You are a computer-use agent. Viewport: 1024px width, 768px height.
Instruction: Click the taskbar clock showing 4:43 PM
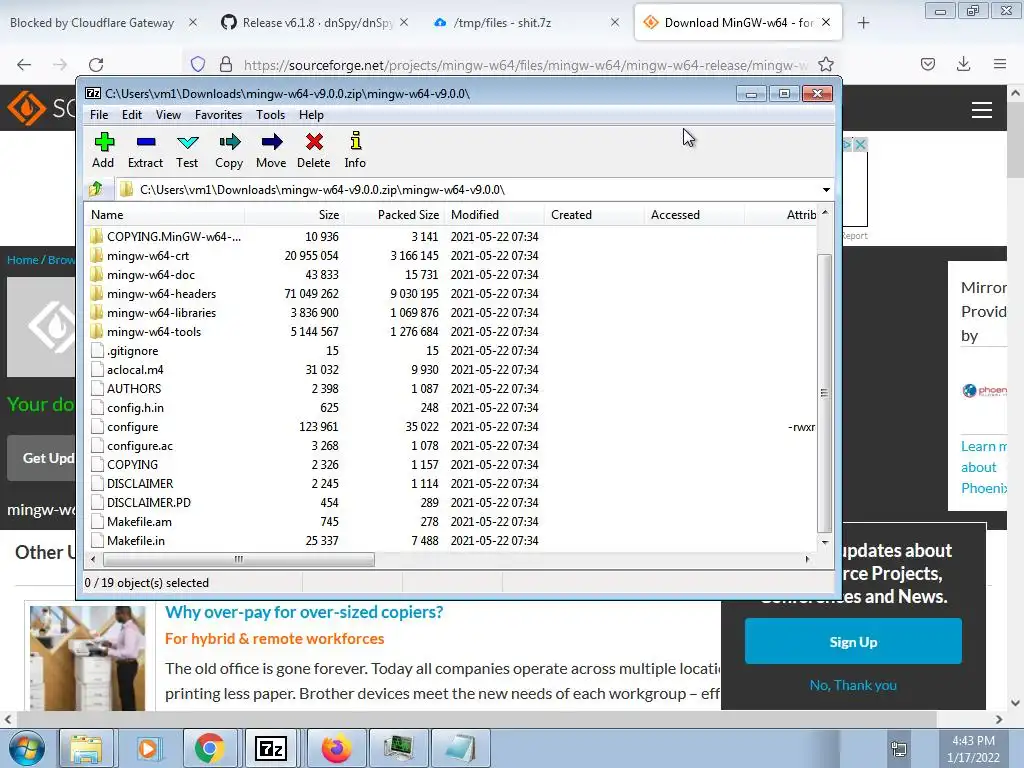(973, 749)
